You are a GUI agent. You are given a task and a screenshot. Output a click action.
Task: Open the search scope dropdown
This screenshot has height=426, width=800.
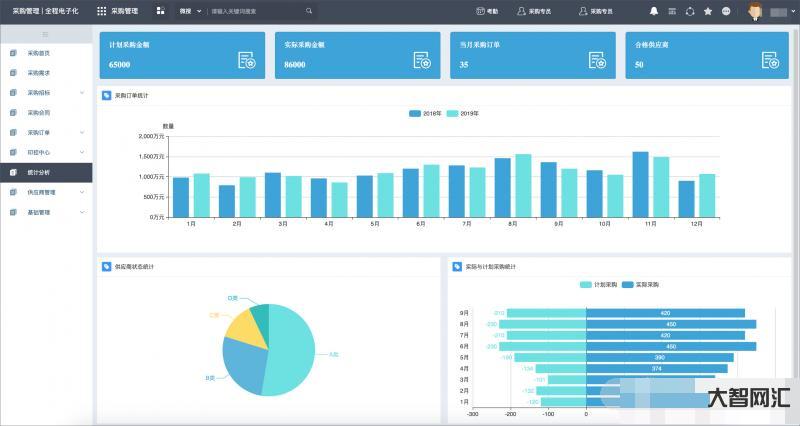pos(190,11)
